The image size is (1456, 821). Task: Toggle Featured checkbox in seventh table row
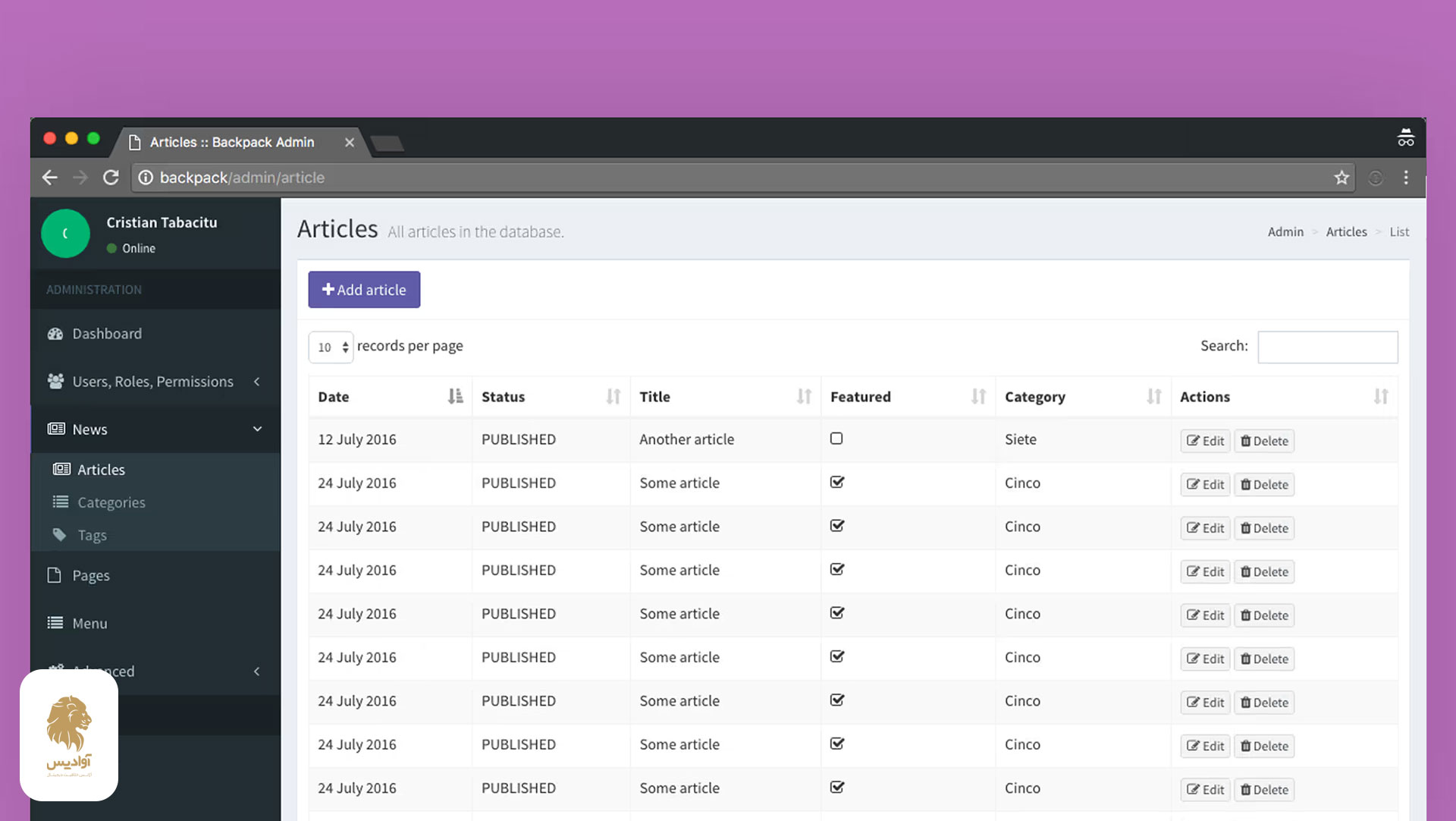pyautogui.click(x=837, y=700)
